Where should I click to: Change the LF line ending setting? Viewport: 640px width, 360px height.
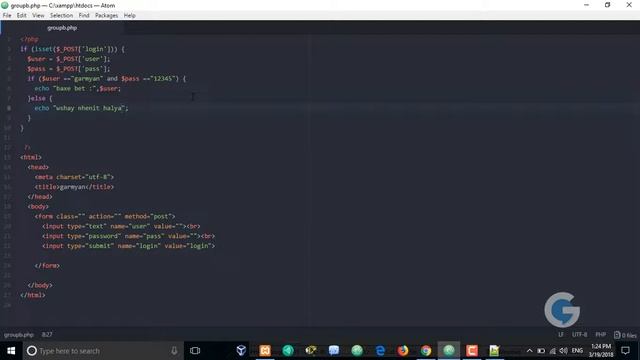click(x=561, y=335)
